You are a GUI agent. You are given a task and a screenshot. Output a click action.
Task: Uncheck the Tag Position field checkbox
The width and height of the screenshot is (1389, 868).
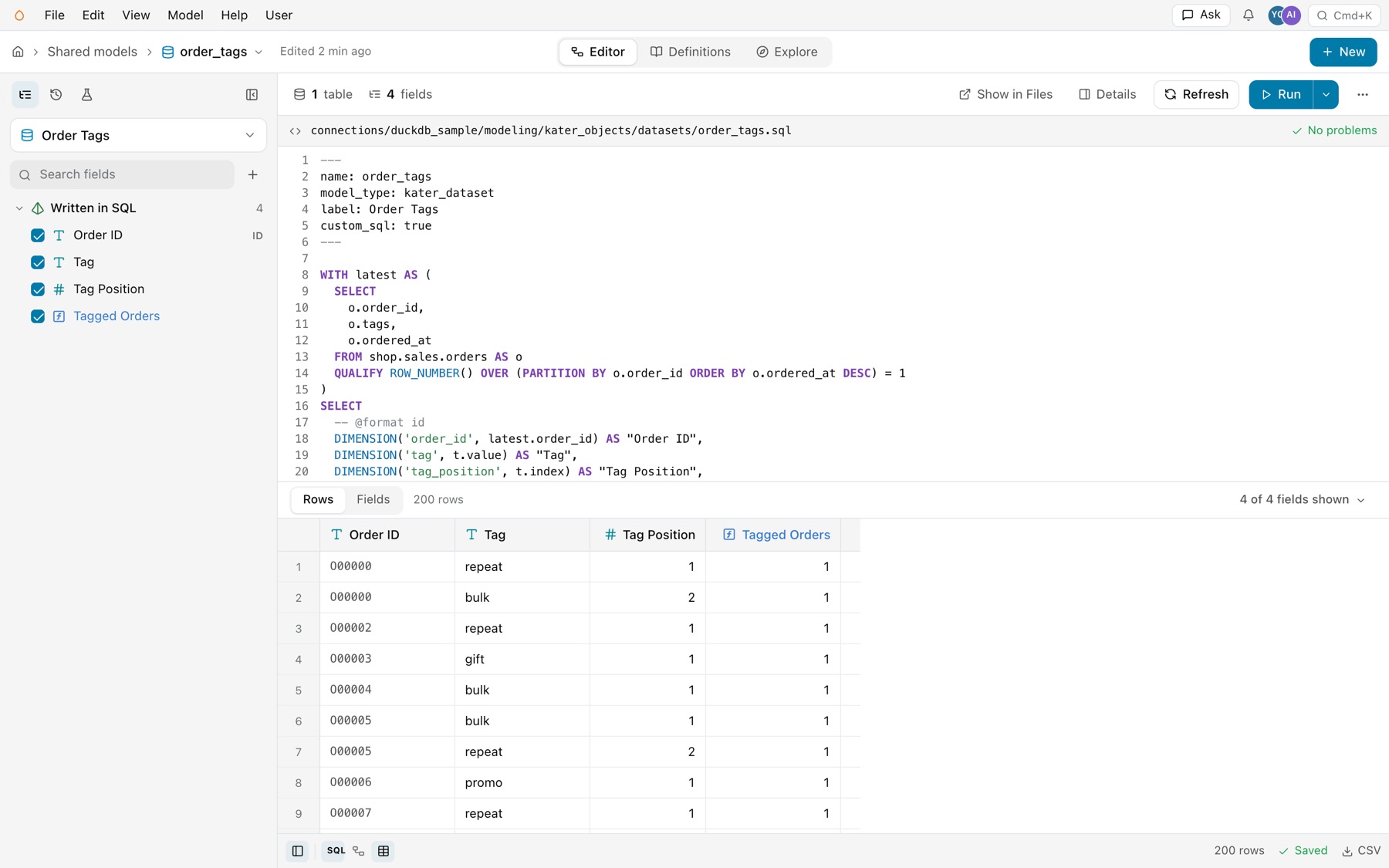(x=38, y=289)
